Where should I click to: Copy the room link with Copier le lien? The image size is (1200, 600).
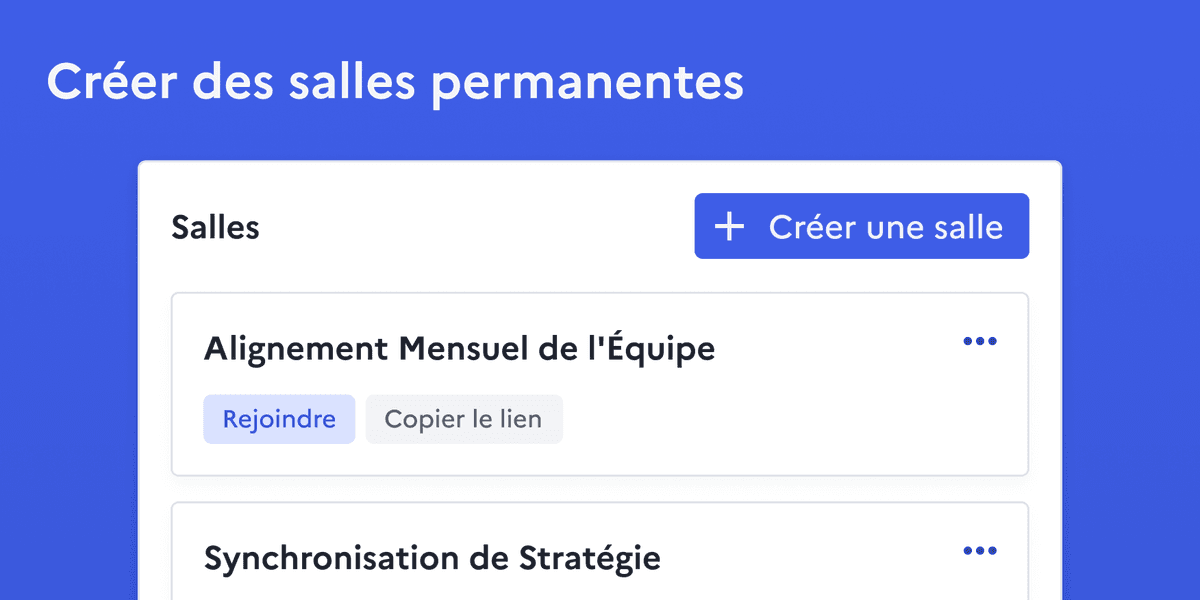(464, 419)
